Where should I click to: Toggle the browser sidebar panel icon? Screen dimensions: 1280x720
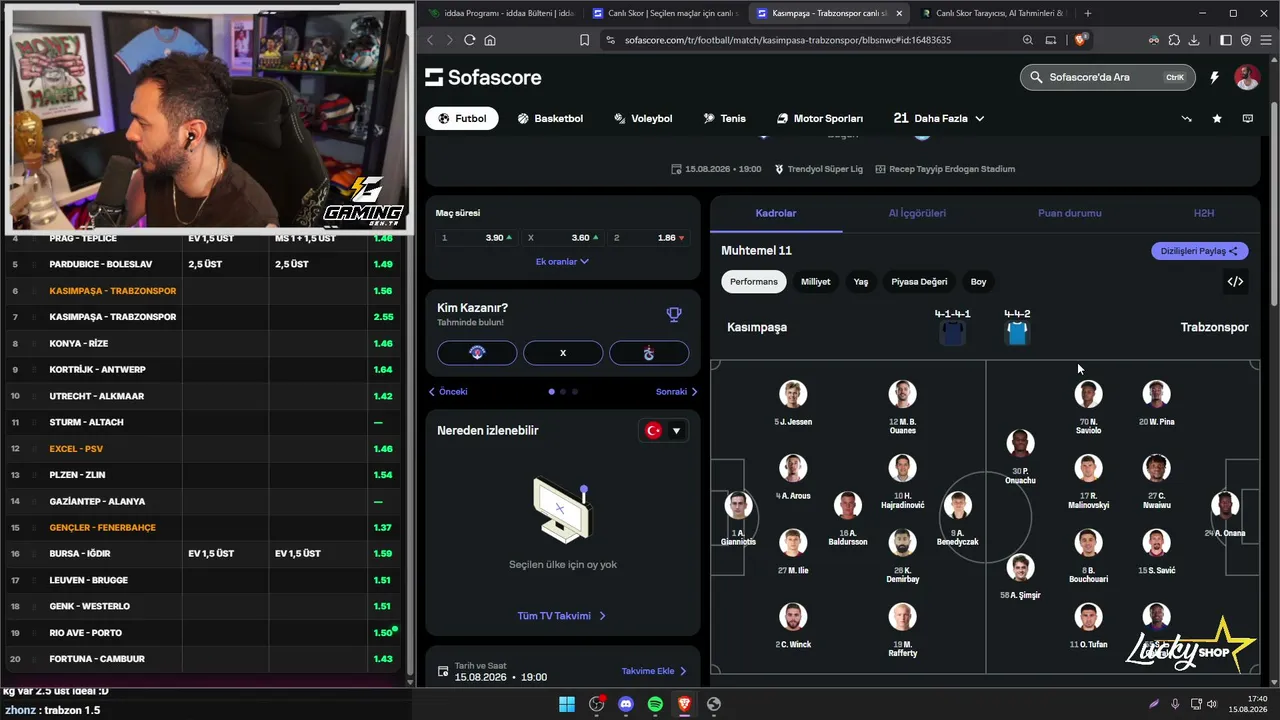(1226, 40)
